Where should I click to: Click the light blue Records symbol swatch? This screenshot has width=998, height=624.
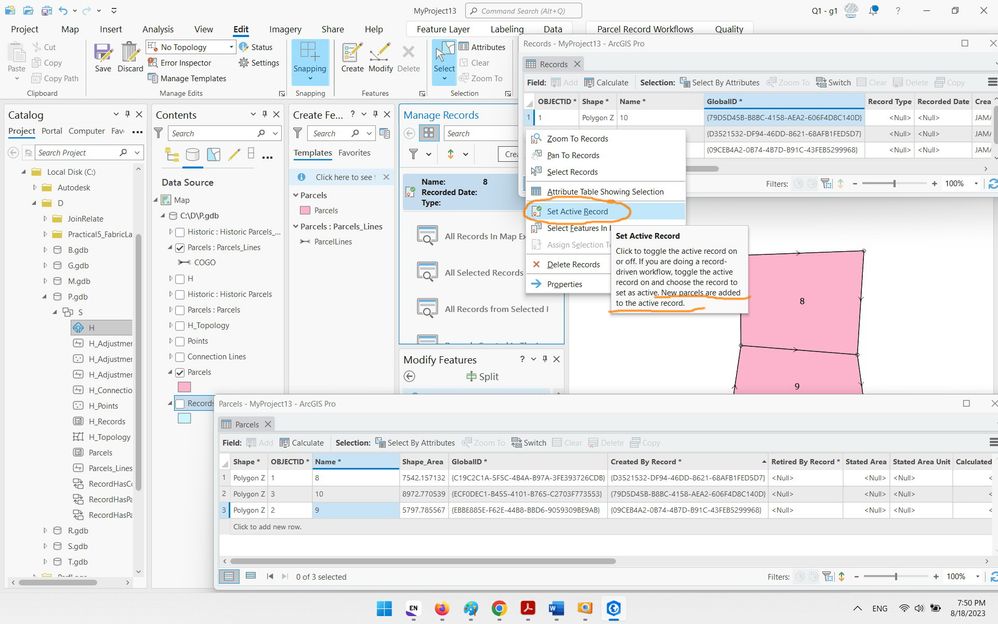point(184,418)
